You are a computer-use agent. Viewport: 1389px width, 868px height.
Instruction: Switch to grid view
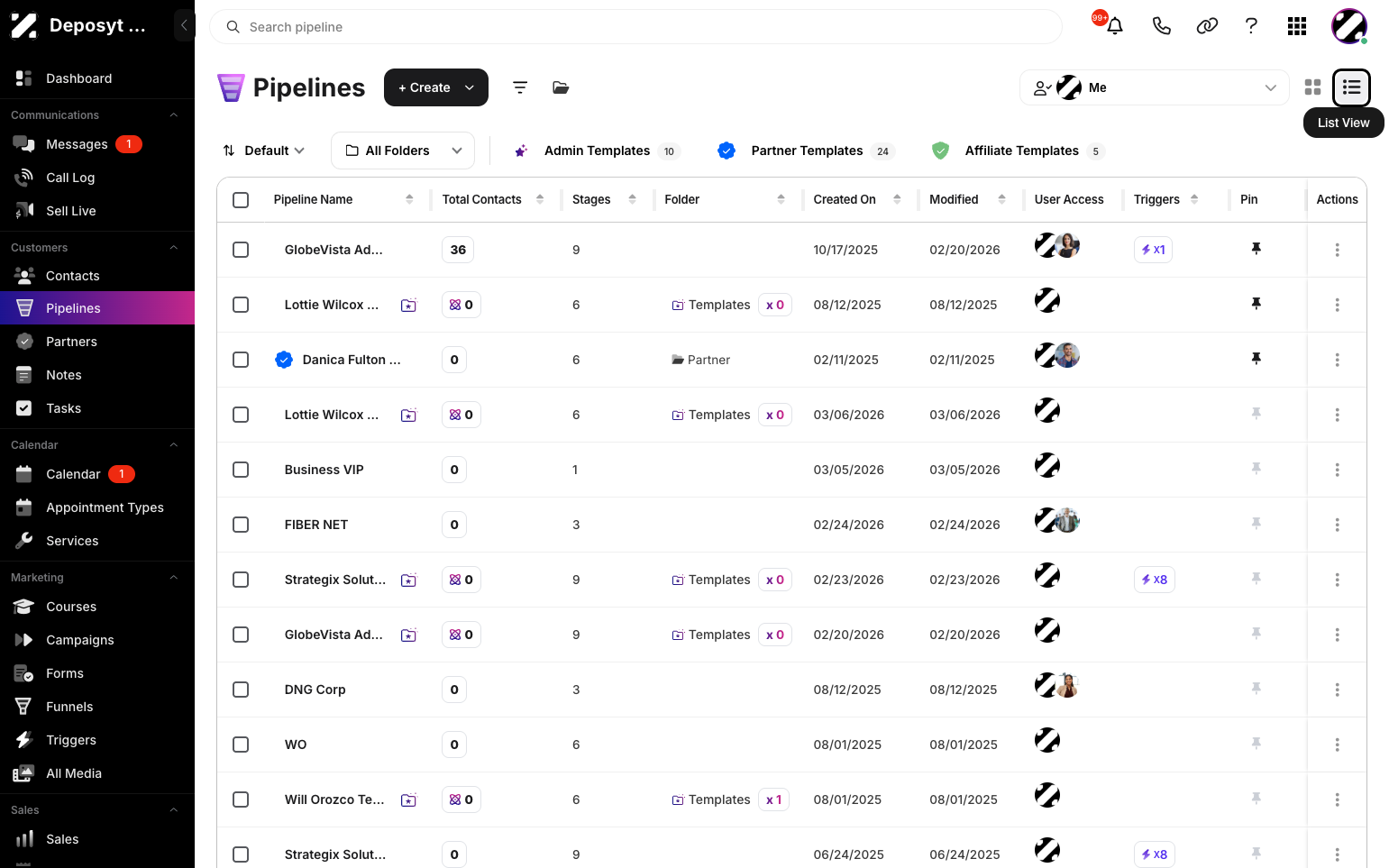(1312, 87)
